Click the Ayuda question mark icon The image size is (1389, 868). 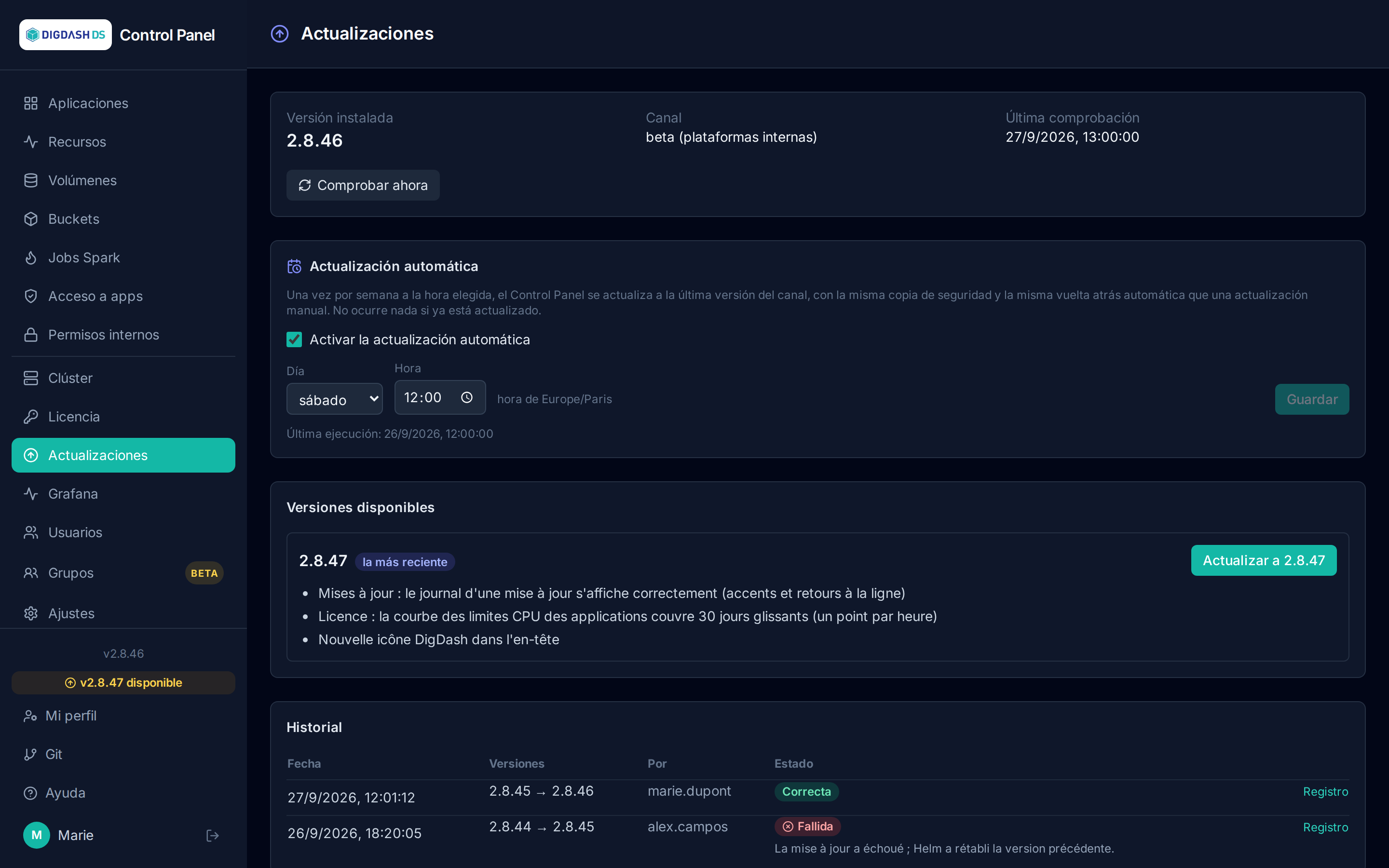click(x=30, y=793)
